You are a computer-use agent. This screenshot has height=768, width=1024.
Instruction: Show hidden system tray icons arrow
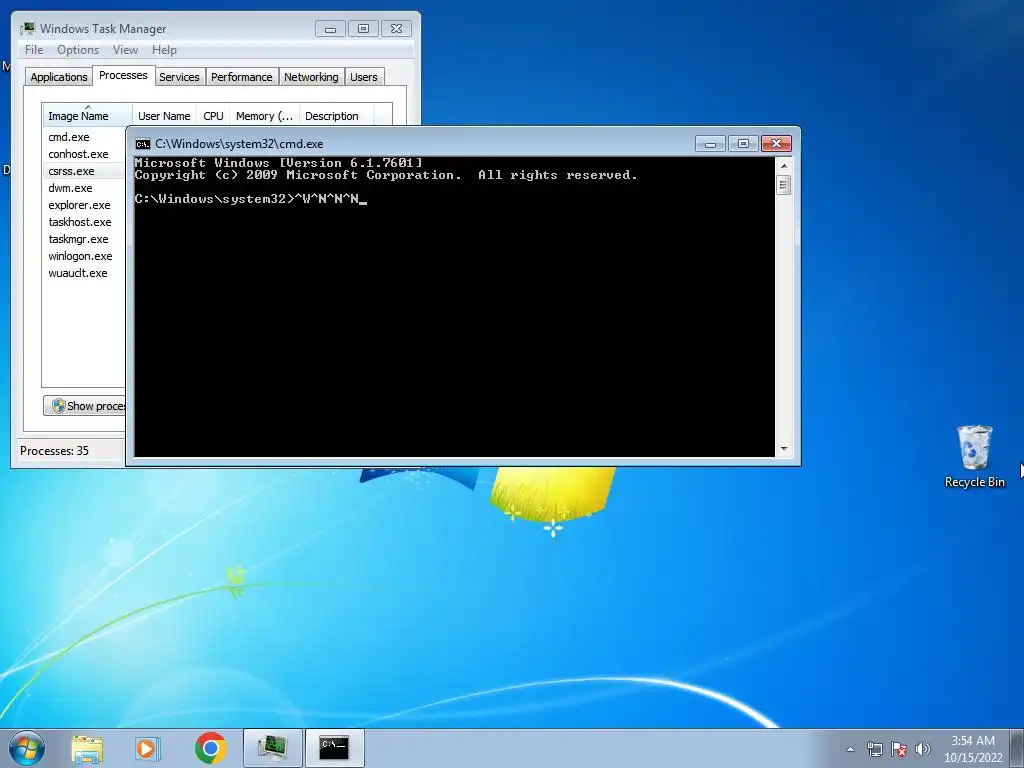click(850, 749)
